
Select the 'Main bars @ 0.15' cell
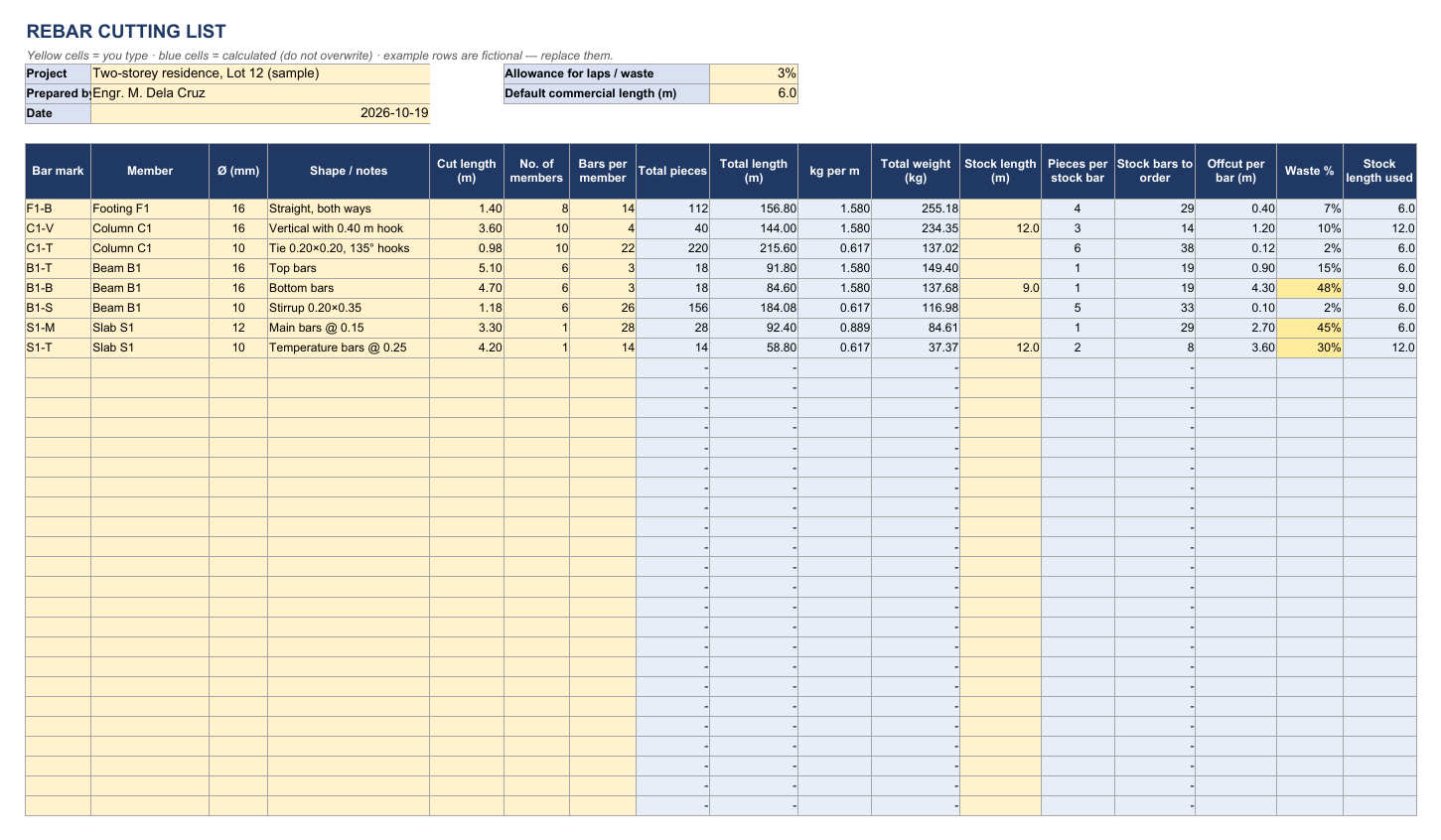point(349,328)
